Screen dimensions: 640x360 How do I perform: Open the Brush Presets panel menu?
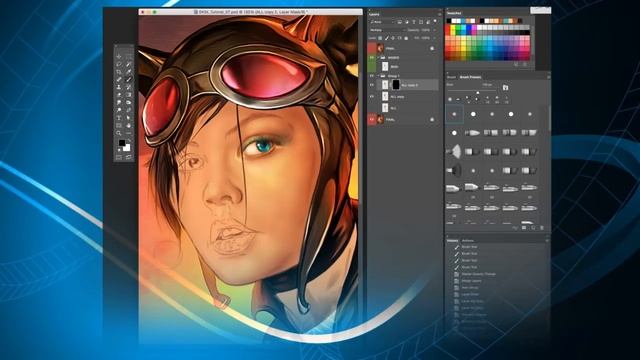(x=548, y=77)
